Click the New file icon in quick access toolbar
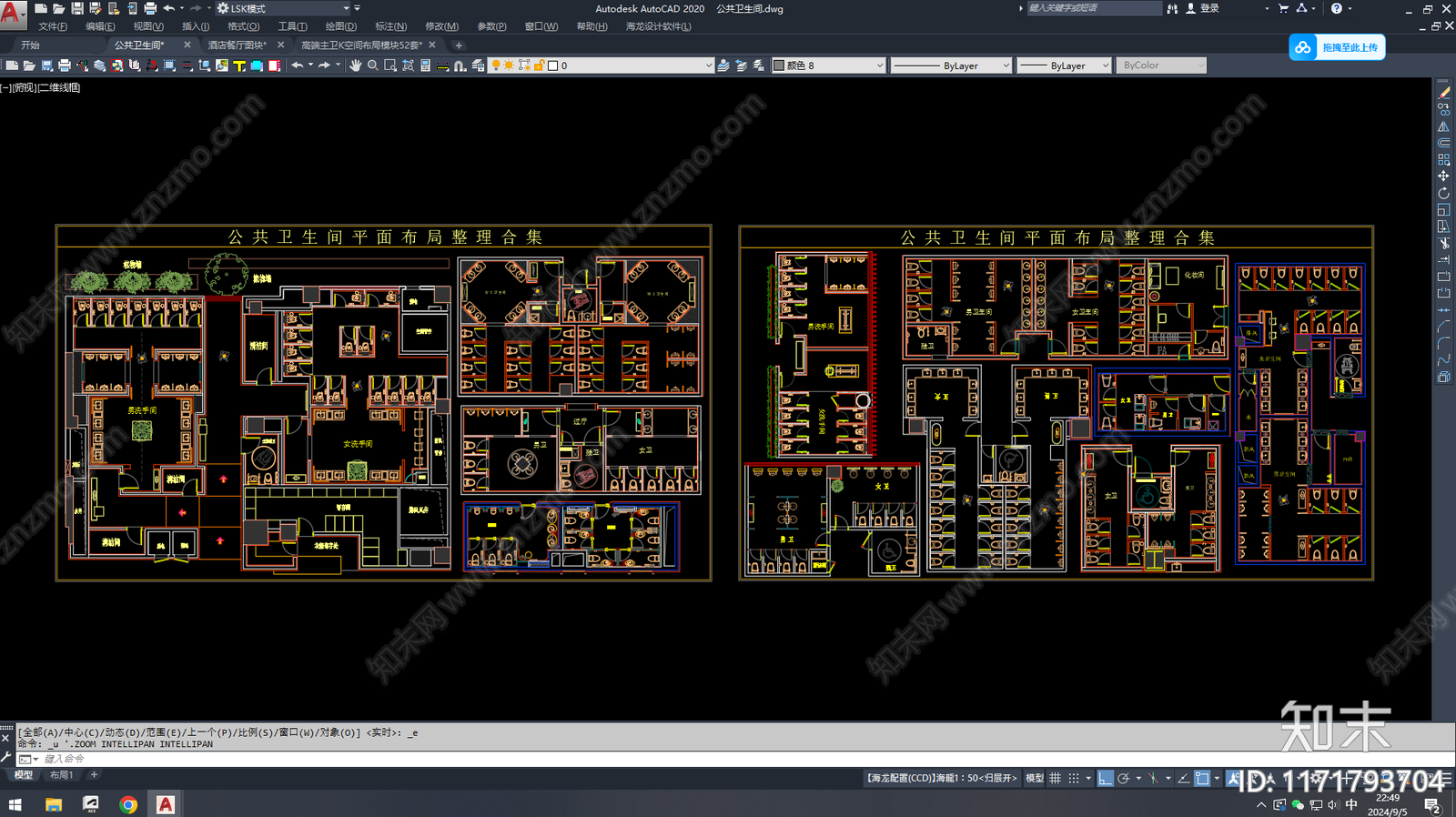 pyautogui.click(x=41, y=8)
